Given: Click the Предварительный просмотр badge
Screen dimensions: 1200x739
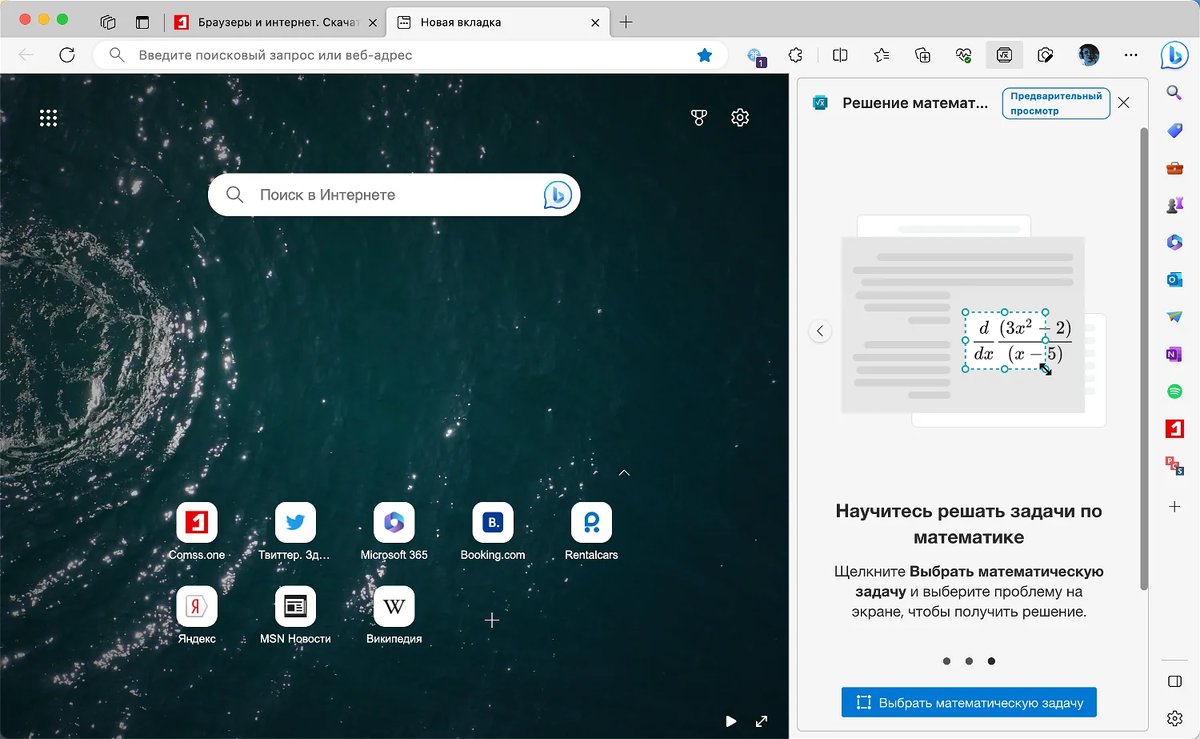Looking at the screenshot, I should pyautogui.click(x=1056, y=103).
